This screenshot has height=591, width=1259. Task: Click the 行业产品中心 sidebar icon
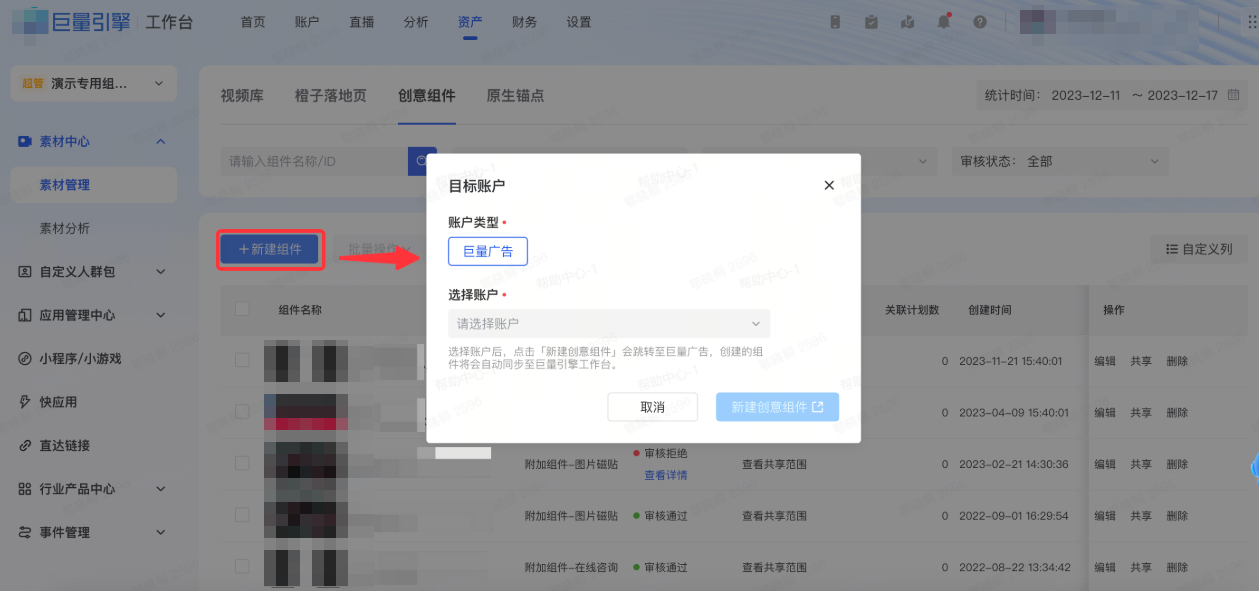click(26, 489)
